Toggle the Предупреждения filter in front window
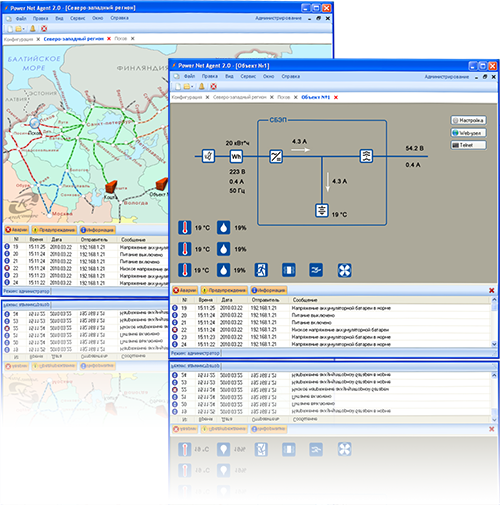This screenshot has width=500, height=505. (x=224, y=290)
